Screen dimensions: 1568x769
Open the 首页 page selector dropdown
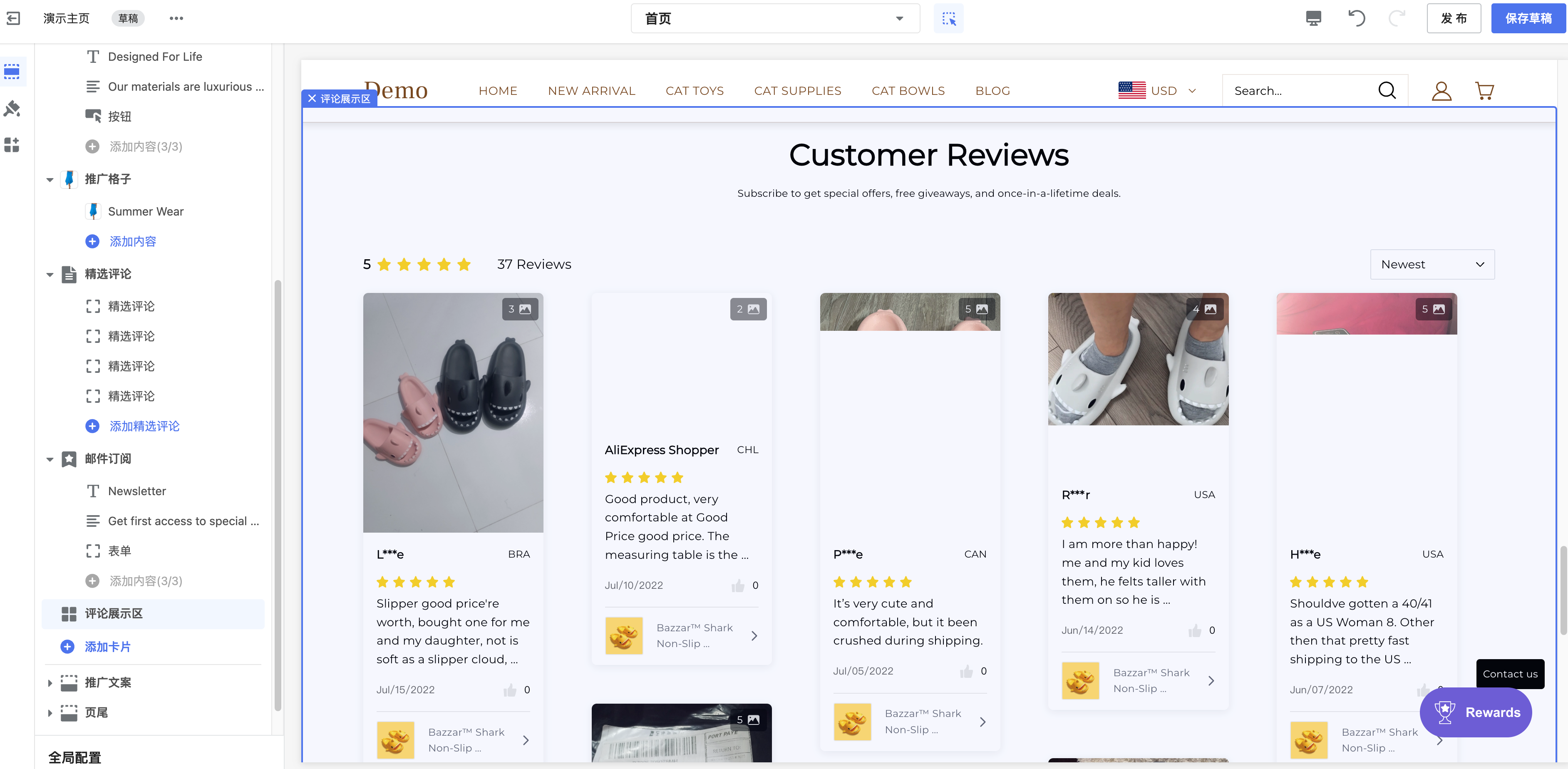(775, 19)
